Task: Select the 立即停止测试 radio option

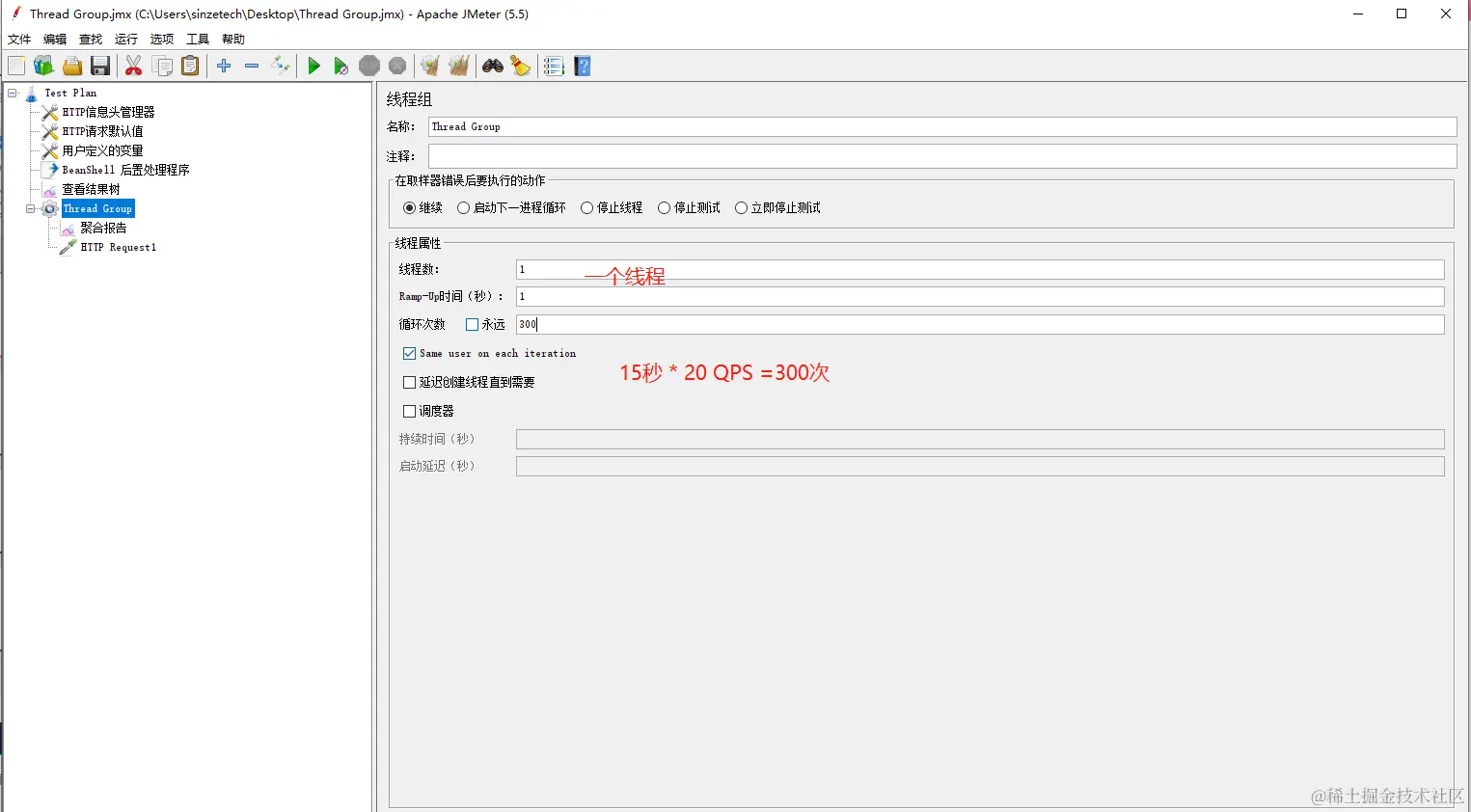Action: [x=741, y=208]
